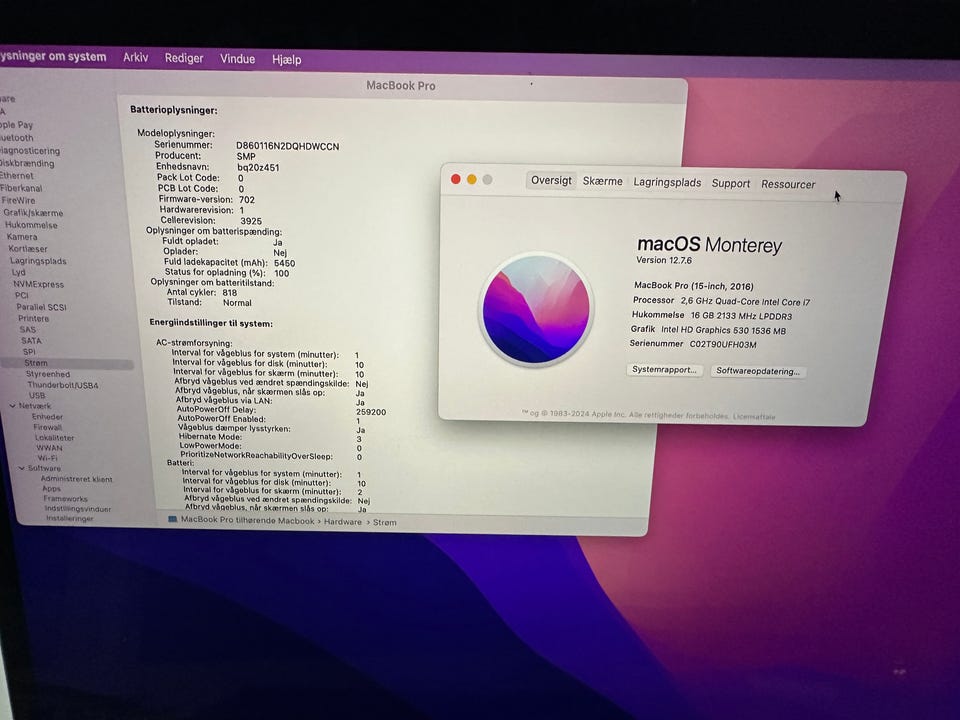Select SPI in the sidebar
The width and height of the screenshot is (960, 720).
(x=29, y=351)
